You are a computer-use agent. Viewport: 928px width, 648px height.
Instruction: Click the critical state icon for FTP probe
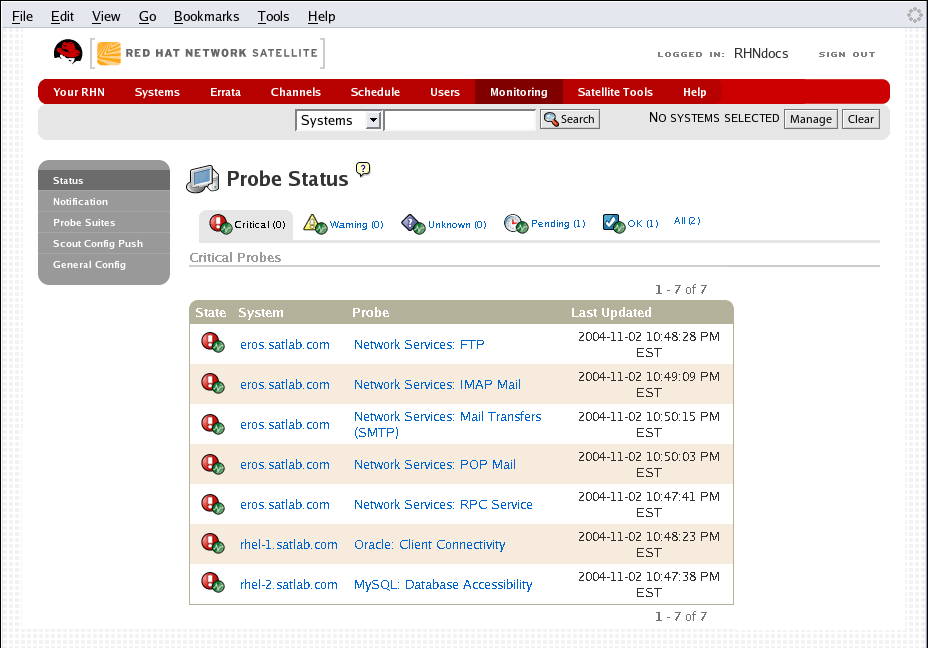[x=212, y=343]
